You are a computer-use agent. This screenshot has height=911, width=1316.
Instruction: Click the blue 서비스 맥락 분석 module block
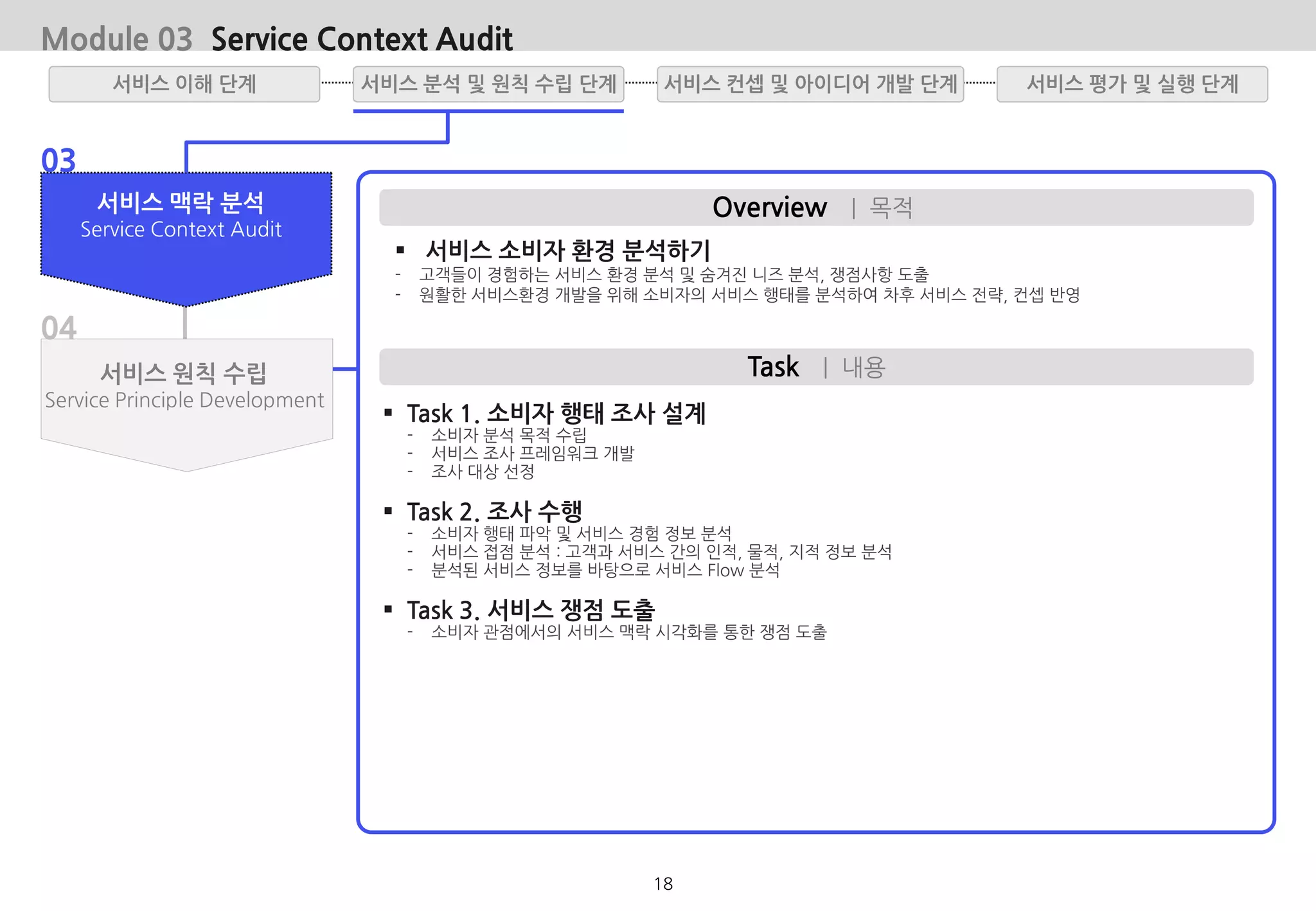pyautogui.click(x=186, y=238)
